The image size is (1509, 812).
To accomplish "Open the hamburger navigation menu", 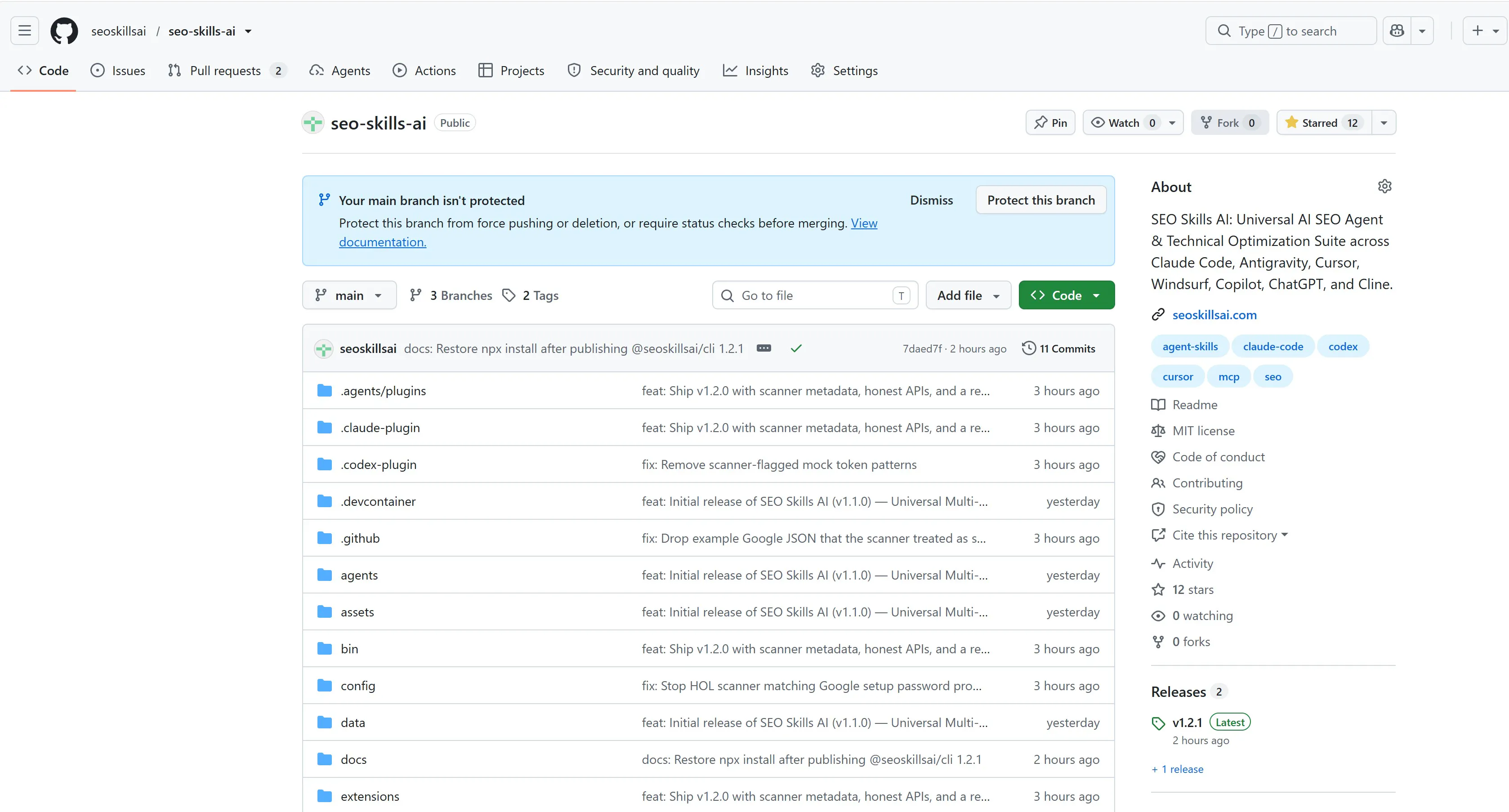I will point(25,31).
